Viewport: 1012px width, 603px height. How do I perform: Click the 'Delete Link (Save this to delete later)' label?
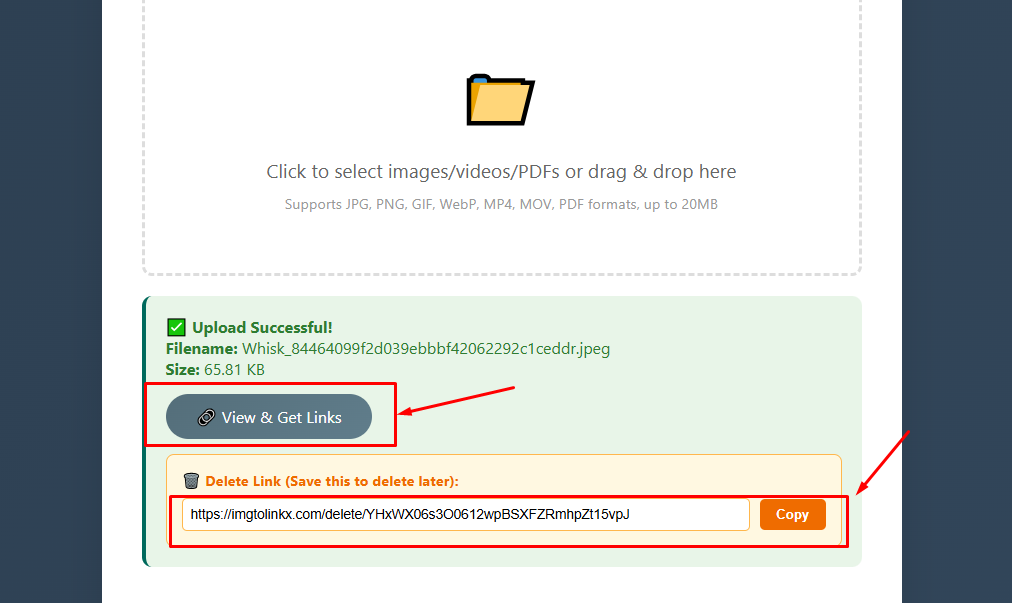(x=332, y=481)
